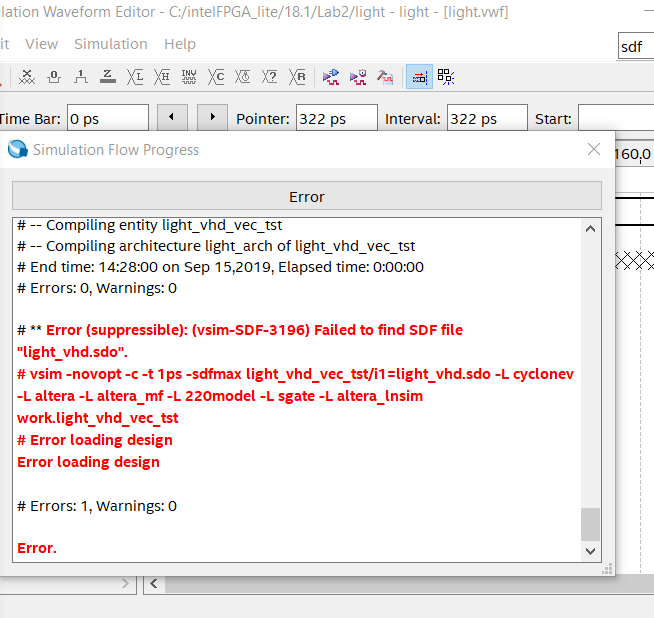Click Overwrite Clock icon

[243, 77]
